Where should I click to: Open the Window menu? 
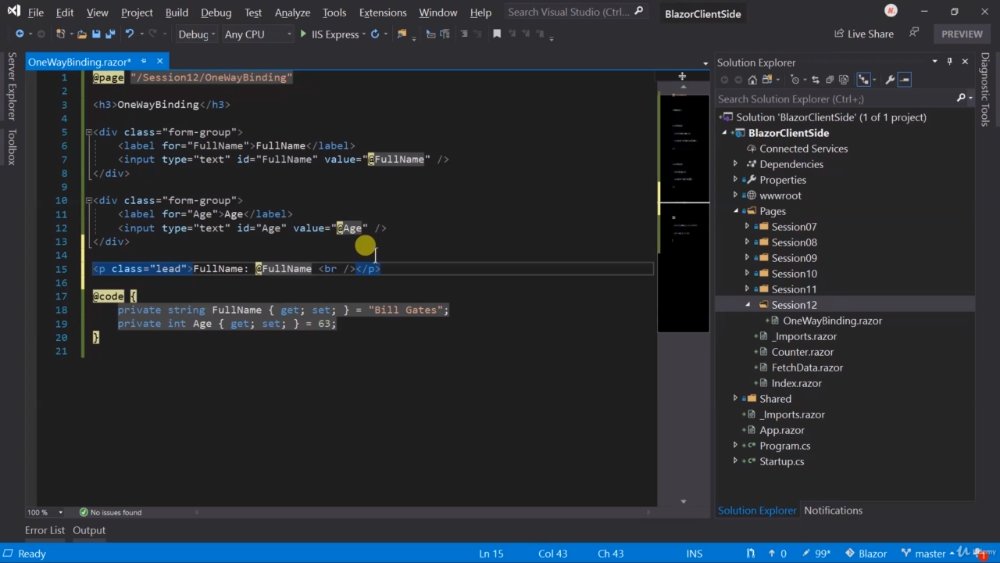pos(438,12)
